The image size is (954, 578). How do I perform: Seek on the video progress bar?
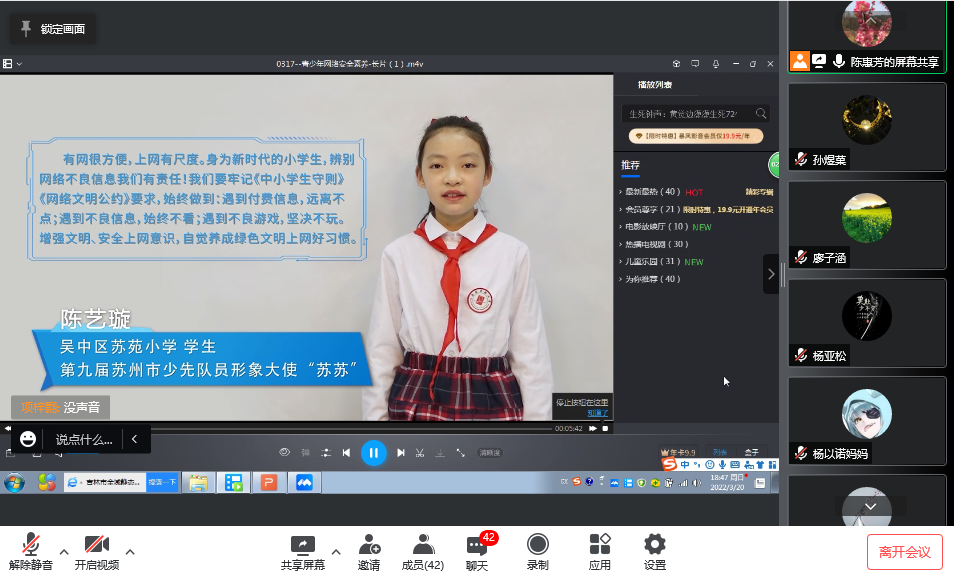350,428
